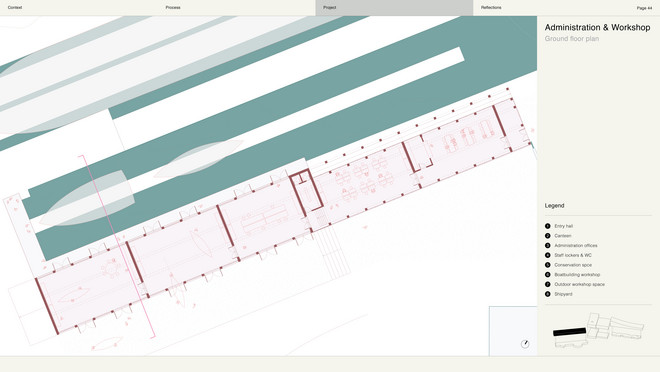Click the pink section cut line
660x372 pixels.
pyautogui.click(x=118, y=248)
